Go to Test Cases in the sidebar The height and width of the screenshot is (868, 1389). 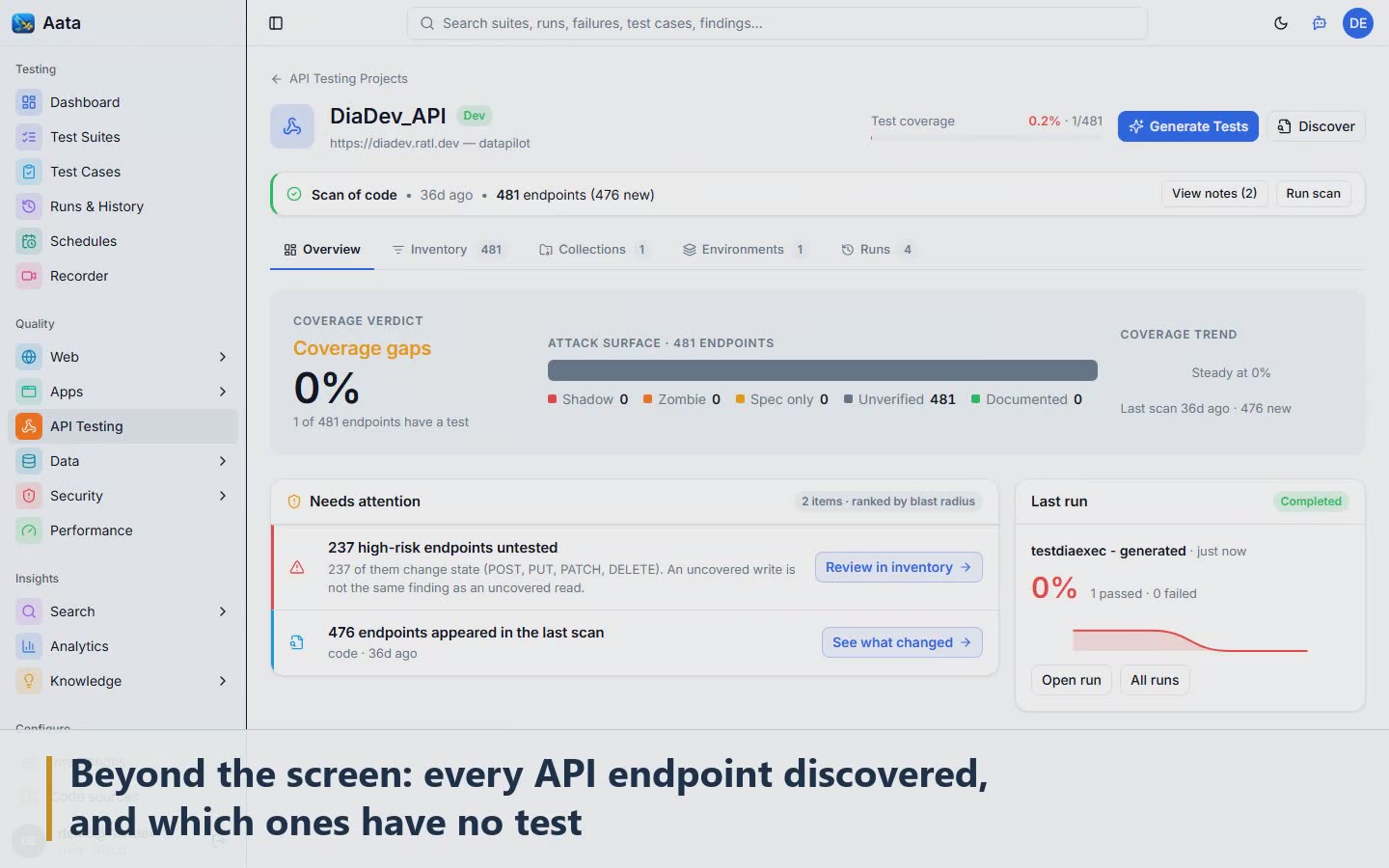[123, 172]
